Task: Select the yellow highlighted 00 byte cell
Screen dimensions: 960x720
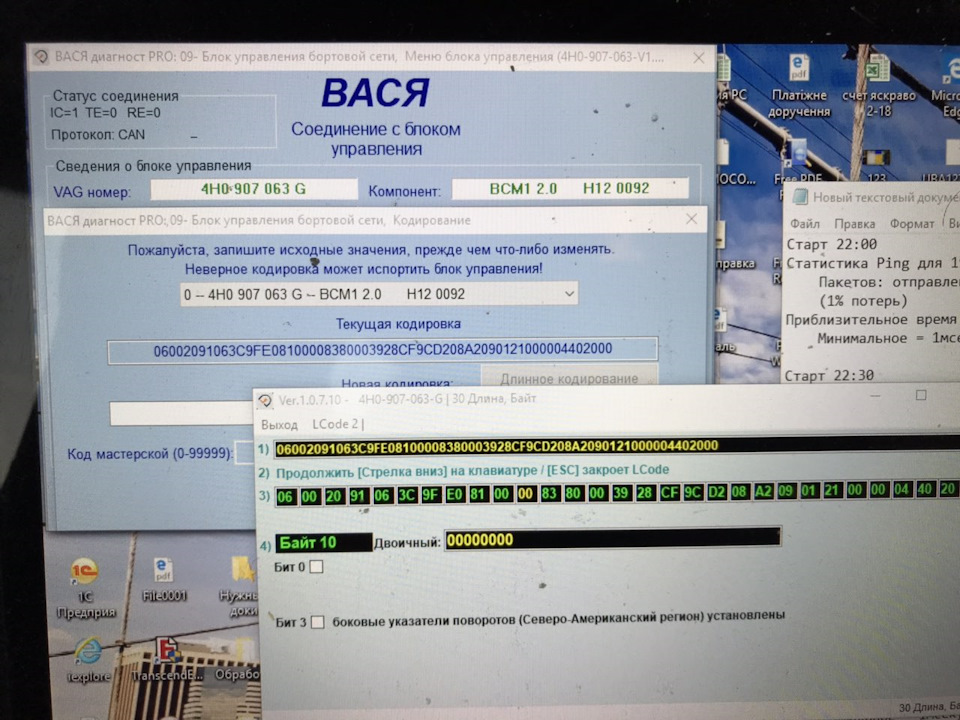Action: [x=526, y=493]
